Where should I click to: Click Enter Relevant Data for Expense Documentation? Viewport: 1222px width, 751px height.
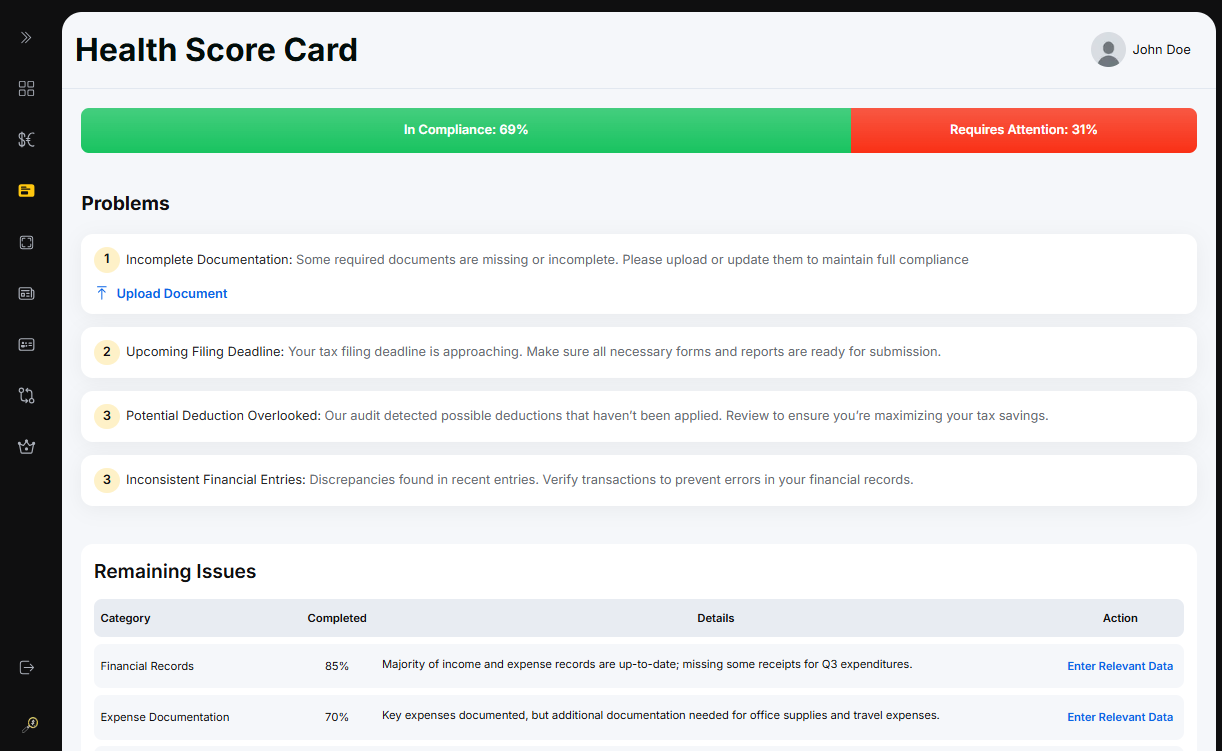click(1119, 717)
